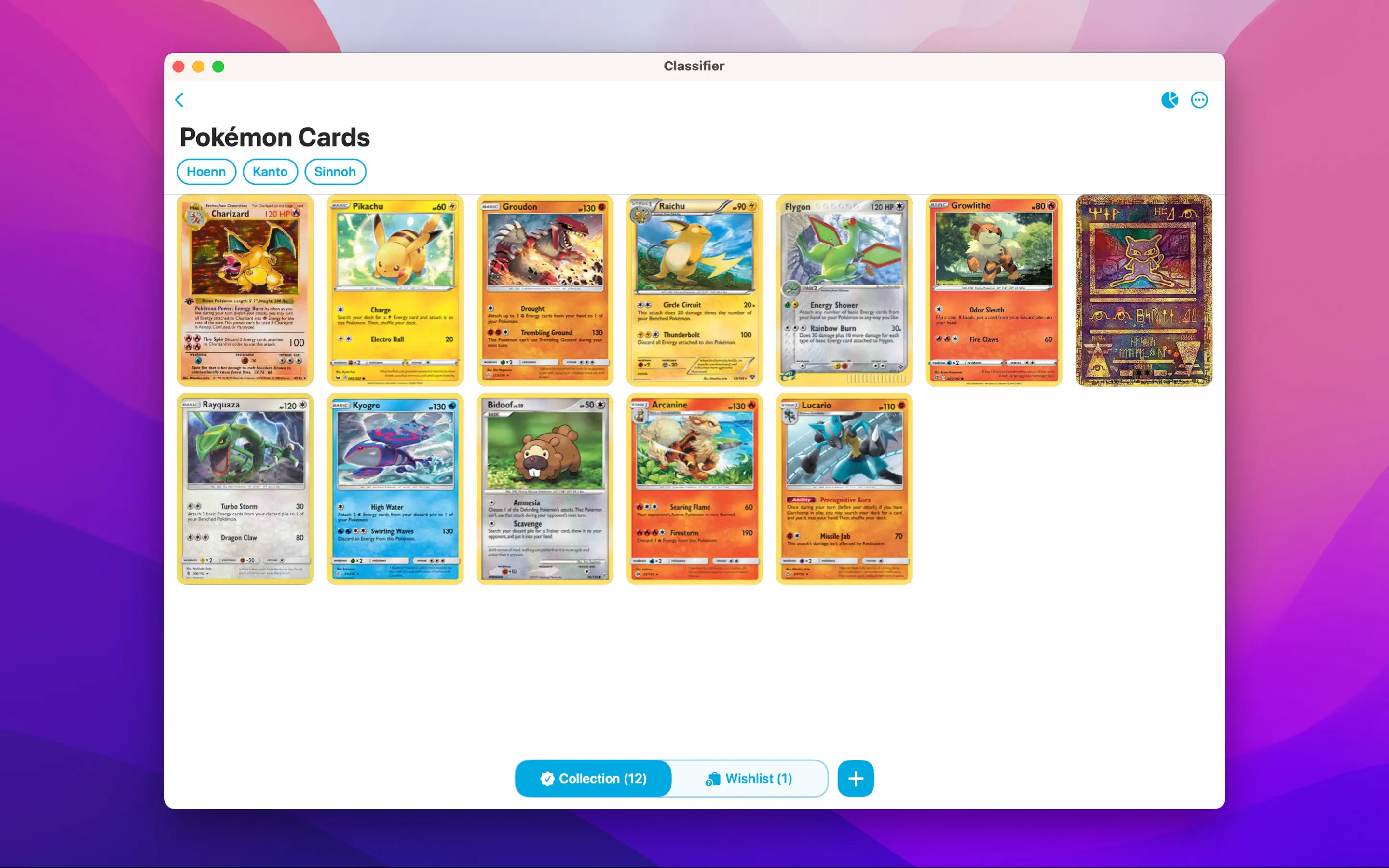The image size is (1389, 868).
Task: Open the more options ellipsis menu
Action: pos(1199,100)
